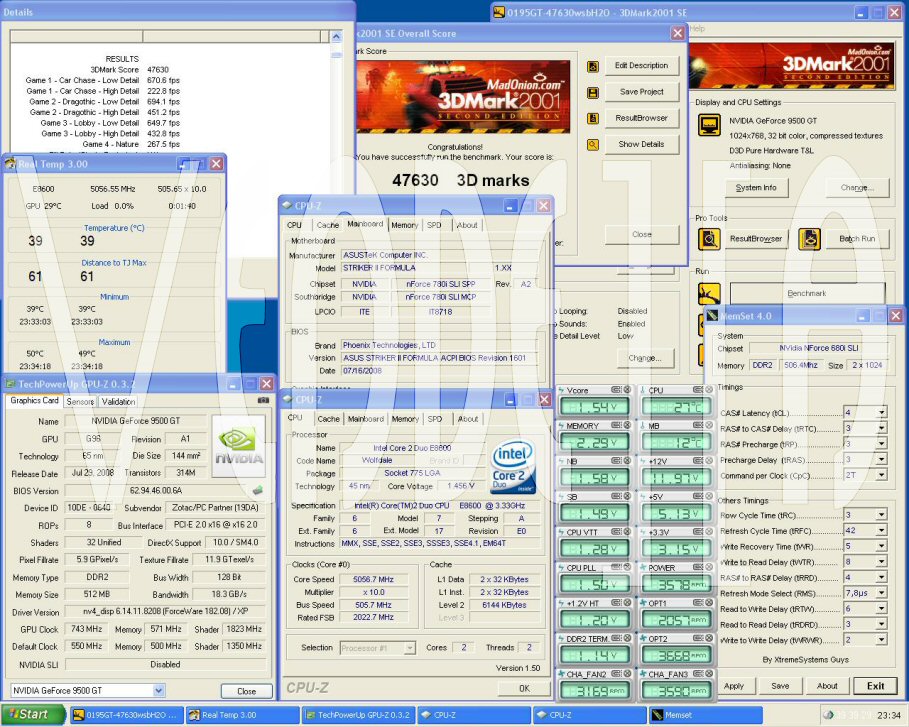
Task: Close the CHA_FAN3 gauge with its X icon
Action: 708,674
